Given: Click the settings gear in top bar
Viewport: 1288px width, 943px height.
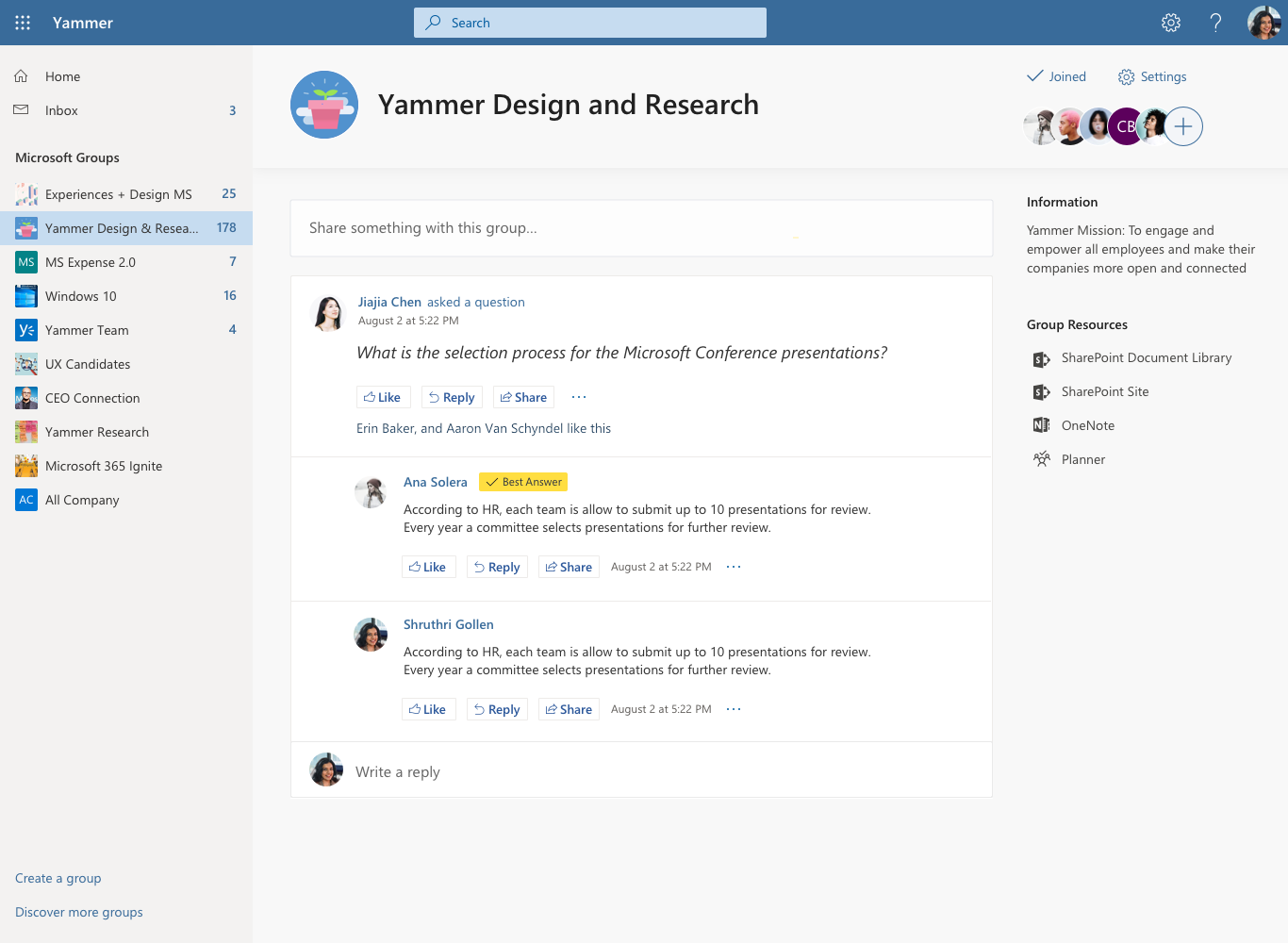Looking at the screenshot, I should point(1171,23).
